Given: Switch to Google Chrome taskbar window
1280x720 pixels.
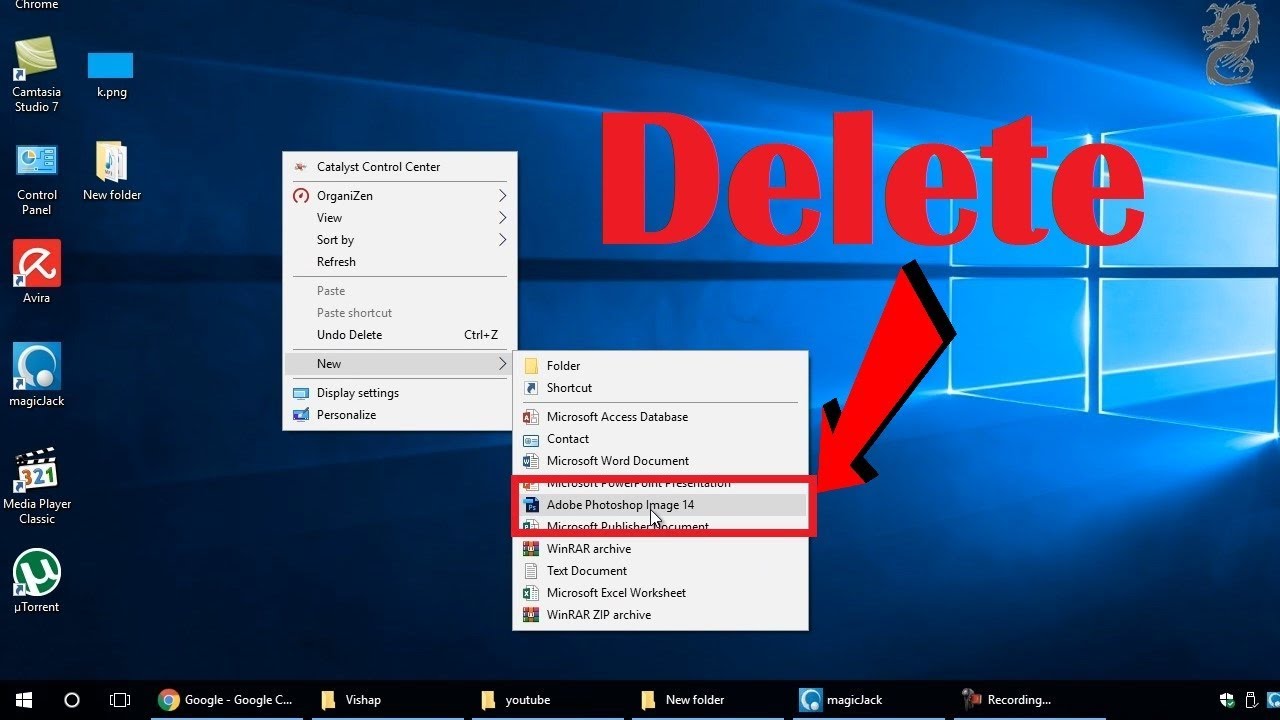Looking at the screenshot, I should point(226,700).
